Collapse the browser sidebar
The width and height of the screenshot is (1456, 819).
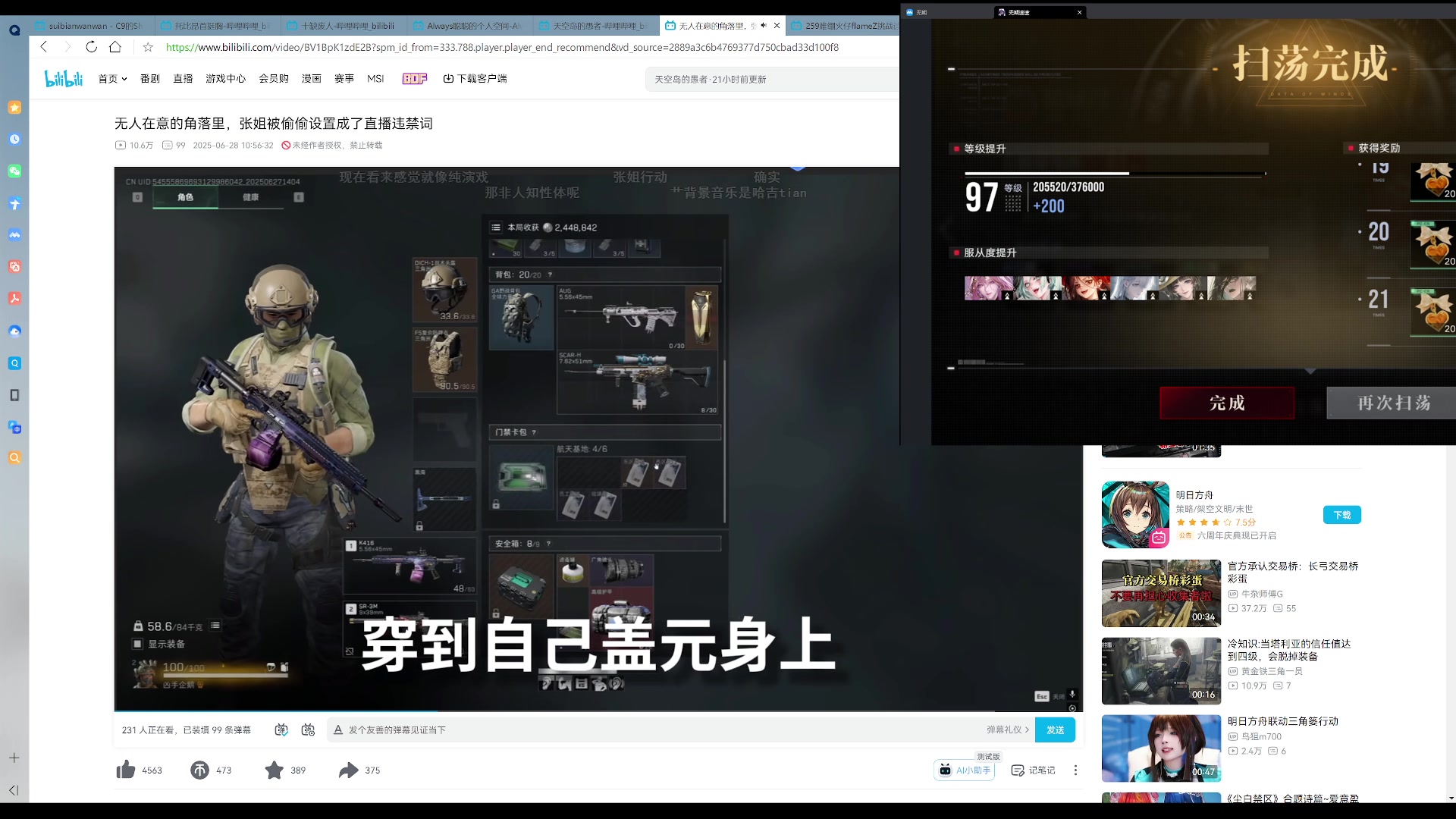tap(14, 790)
